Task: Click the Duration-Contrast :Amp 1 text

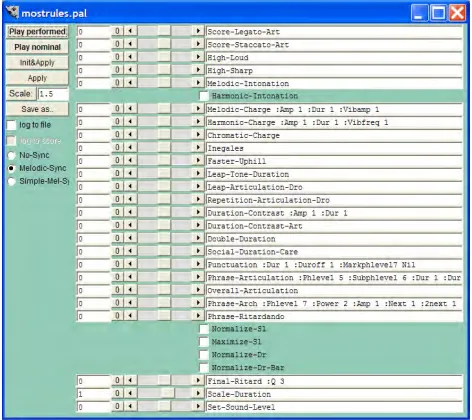Action: (261, 213)
